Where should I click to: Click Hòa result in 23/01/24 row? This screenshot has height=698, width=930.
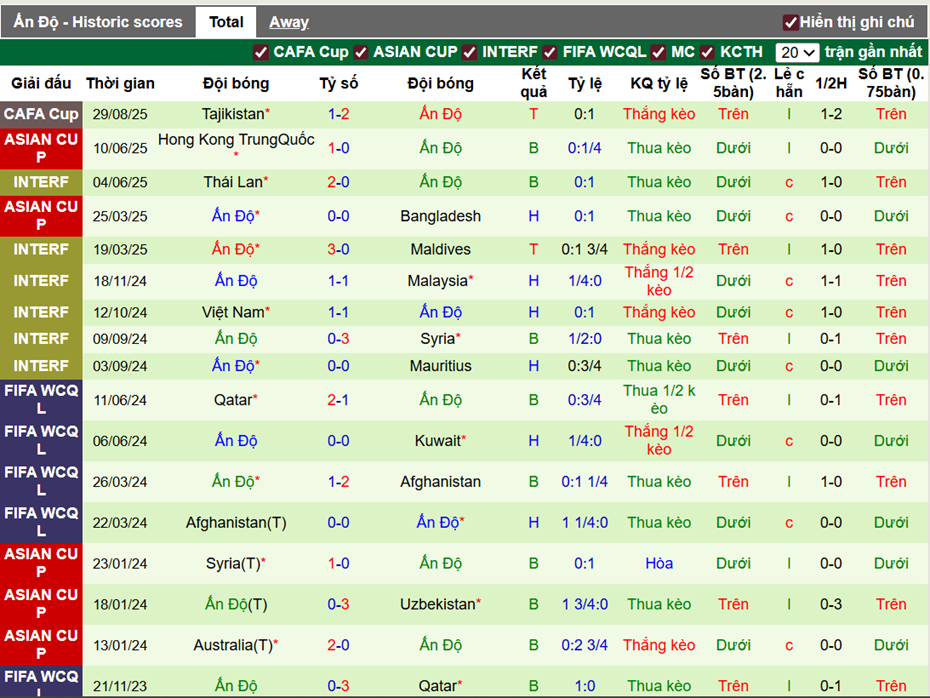point(659,563)
